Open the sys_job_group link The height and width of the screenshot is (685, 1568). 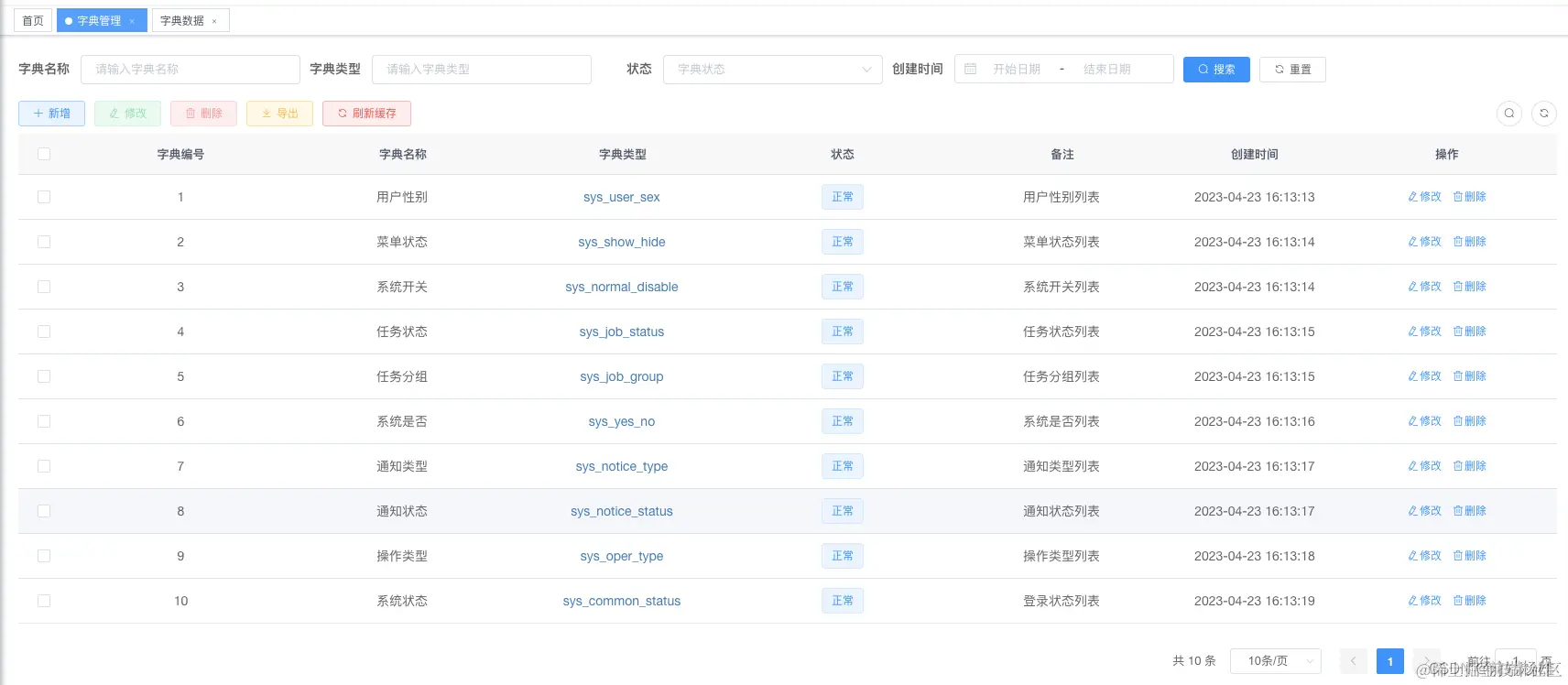622,376
